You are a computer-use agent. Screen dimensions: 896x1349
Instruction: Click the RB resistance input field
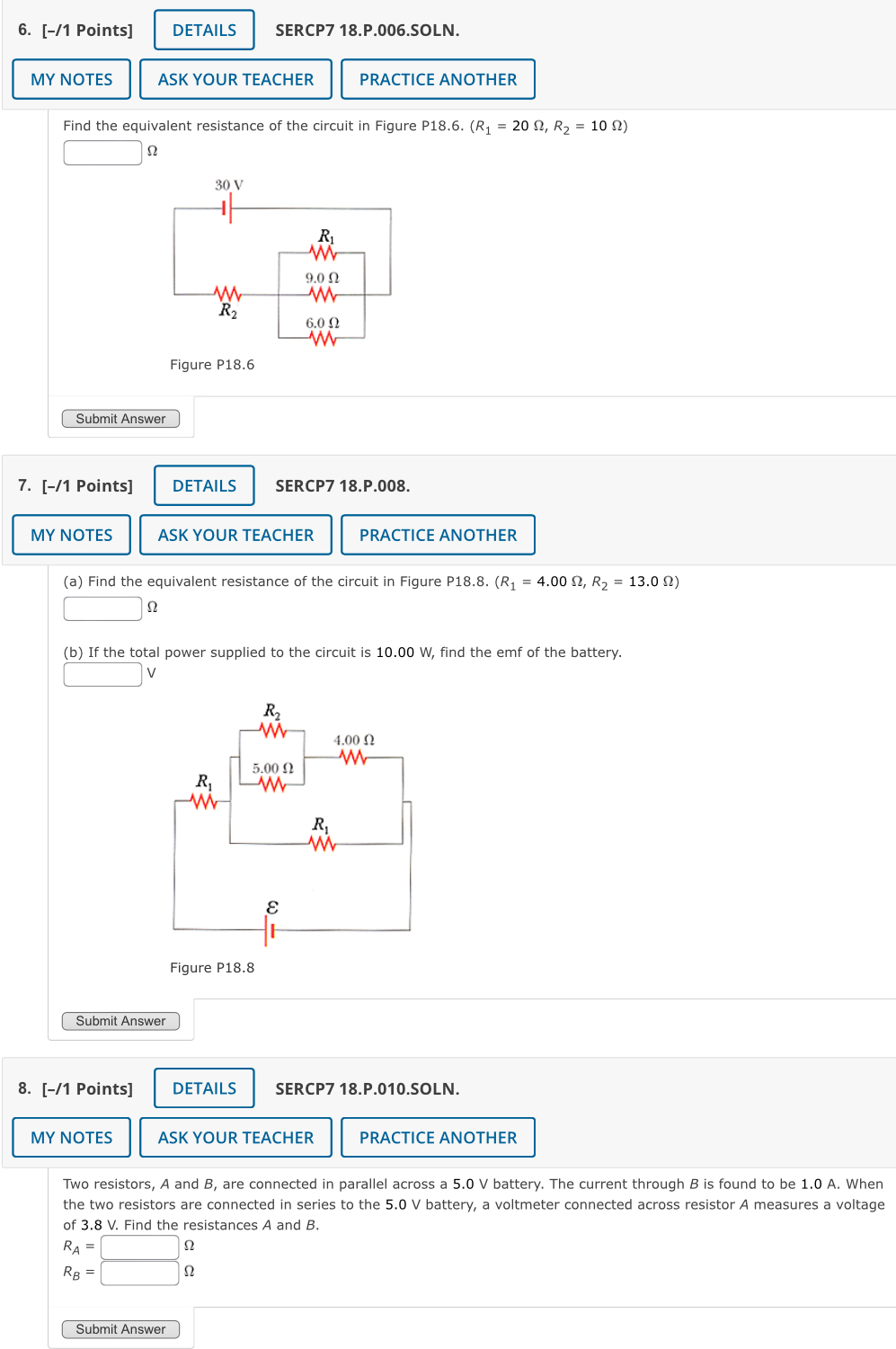(x=138, y=1273)
